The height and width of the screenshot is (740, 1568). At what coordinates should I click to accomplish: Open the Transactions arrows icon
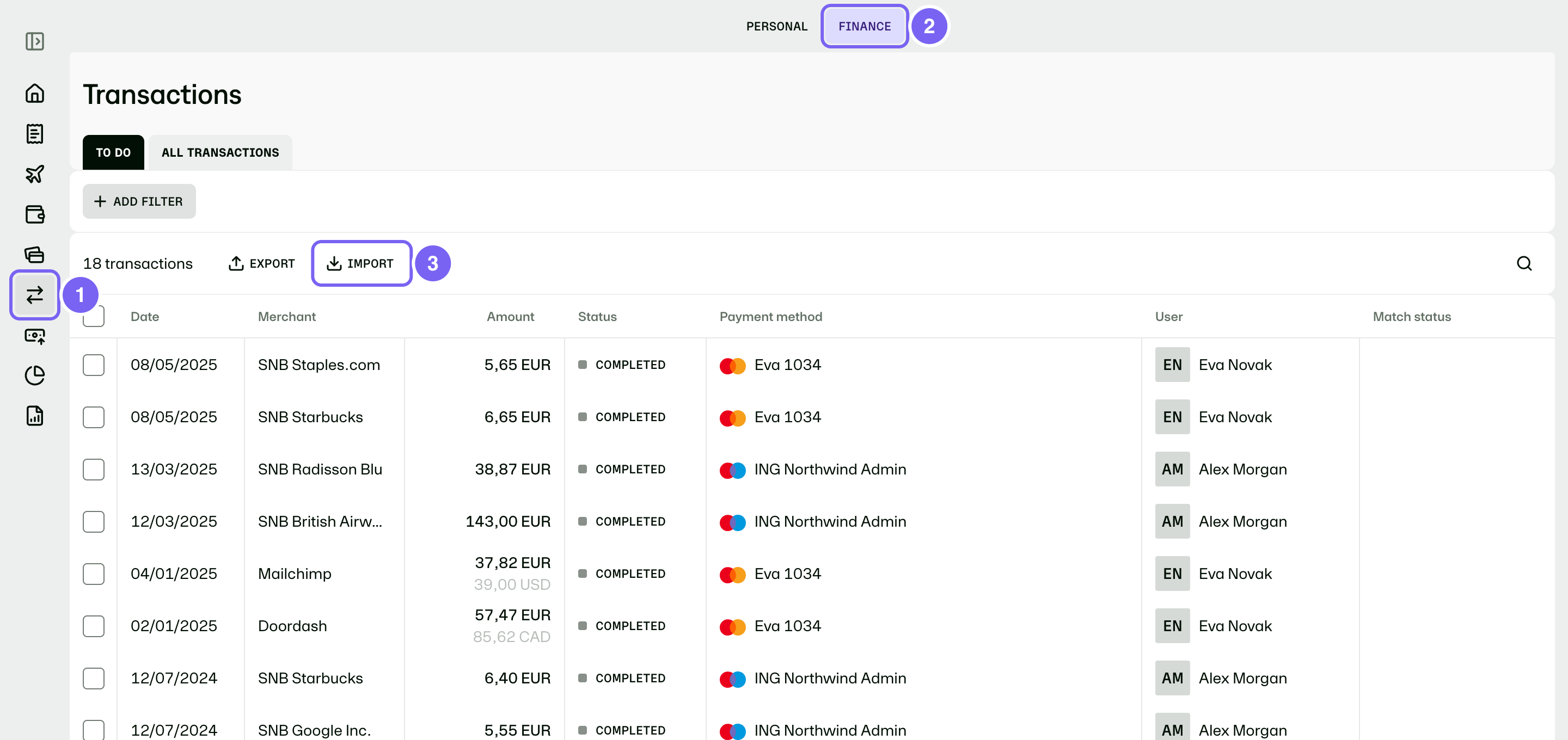click(35, 295)
